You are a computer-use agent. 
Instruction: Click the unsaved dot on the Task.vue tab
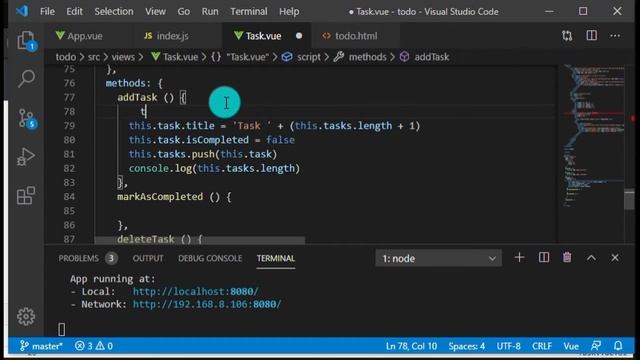pos(299,36)
